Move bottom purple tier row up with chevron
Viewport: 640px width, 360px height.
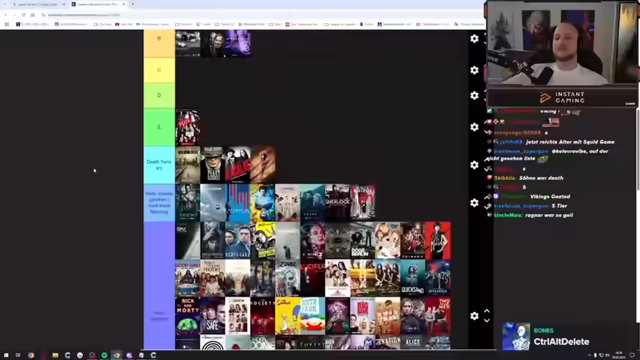[x=487, y=311]
